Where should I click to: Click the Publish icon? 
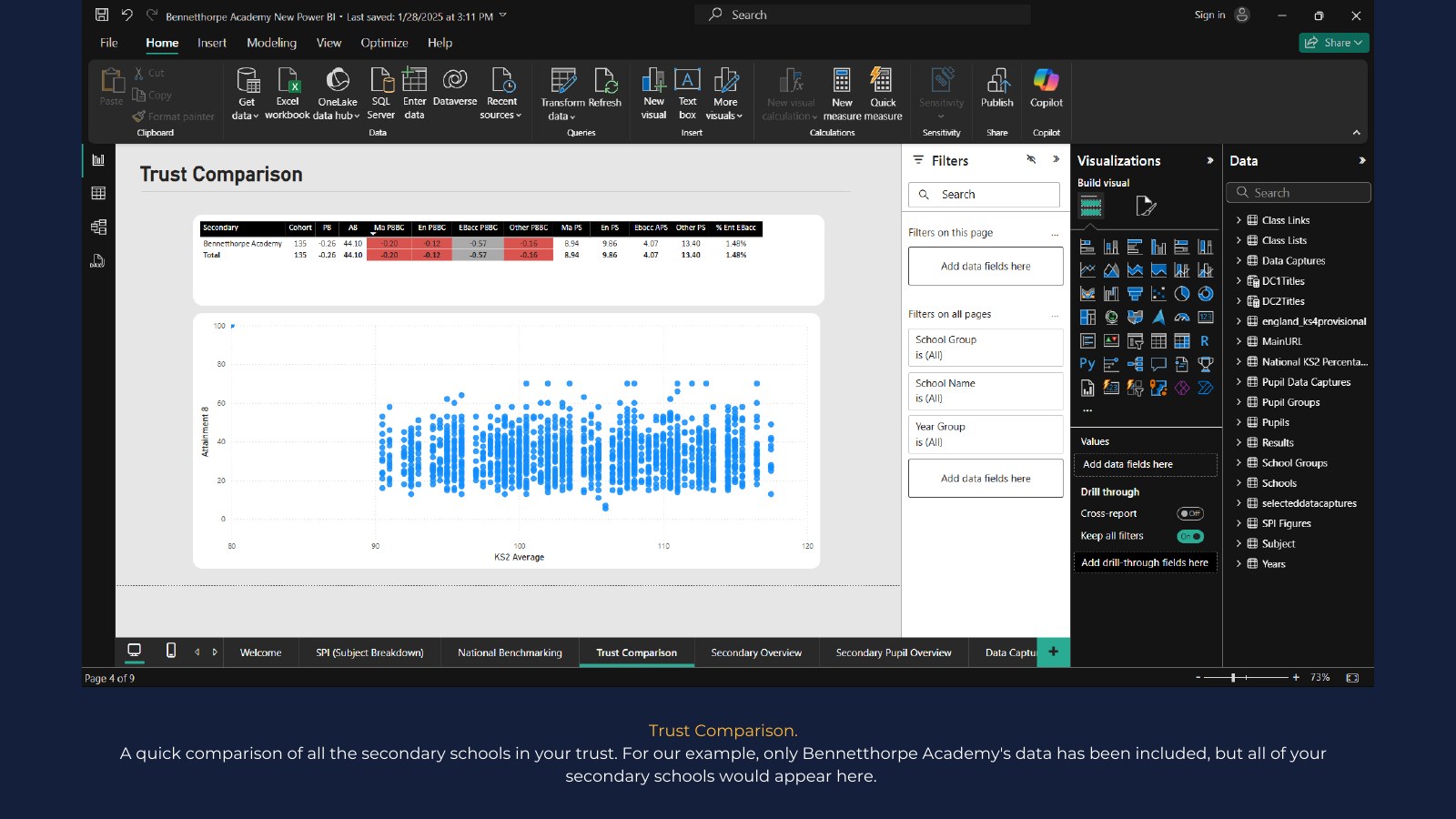point(997,87)
